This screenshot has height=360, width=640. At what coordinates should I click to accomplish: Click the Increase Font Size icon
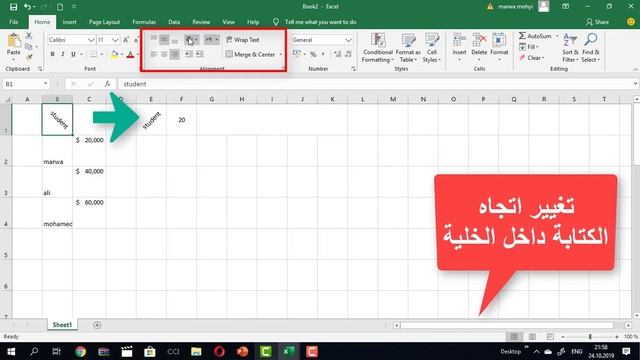(x=126, y=40)
